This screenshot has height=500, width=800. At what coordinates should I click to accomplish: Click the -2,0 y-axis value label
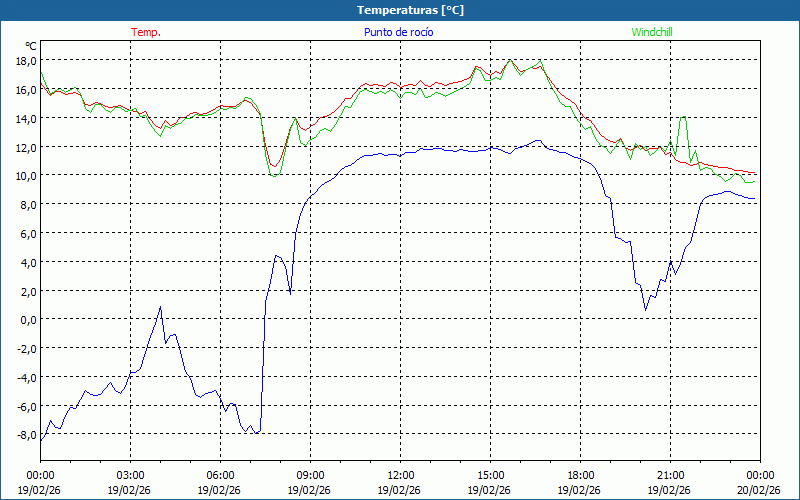(x=25, y=349)
